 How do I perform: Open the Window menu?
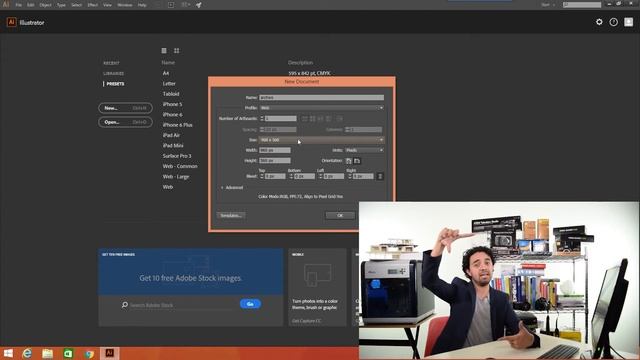click(x=125, y=5)
